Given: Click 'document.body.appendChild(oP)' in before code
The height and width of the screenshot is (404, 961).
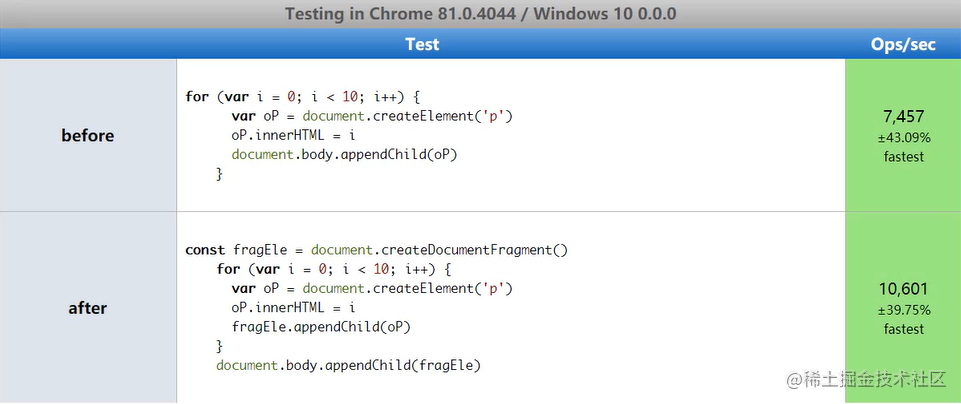Looking at the screenshot, I should (344, 154).
